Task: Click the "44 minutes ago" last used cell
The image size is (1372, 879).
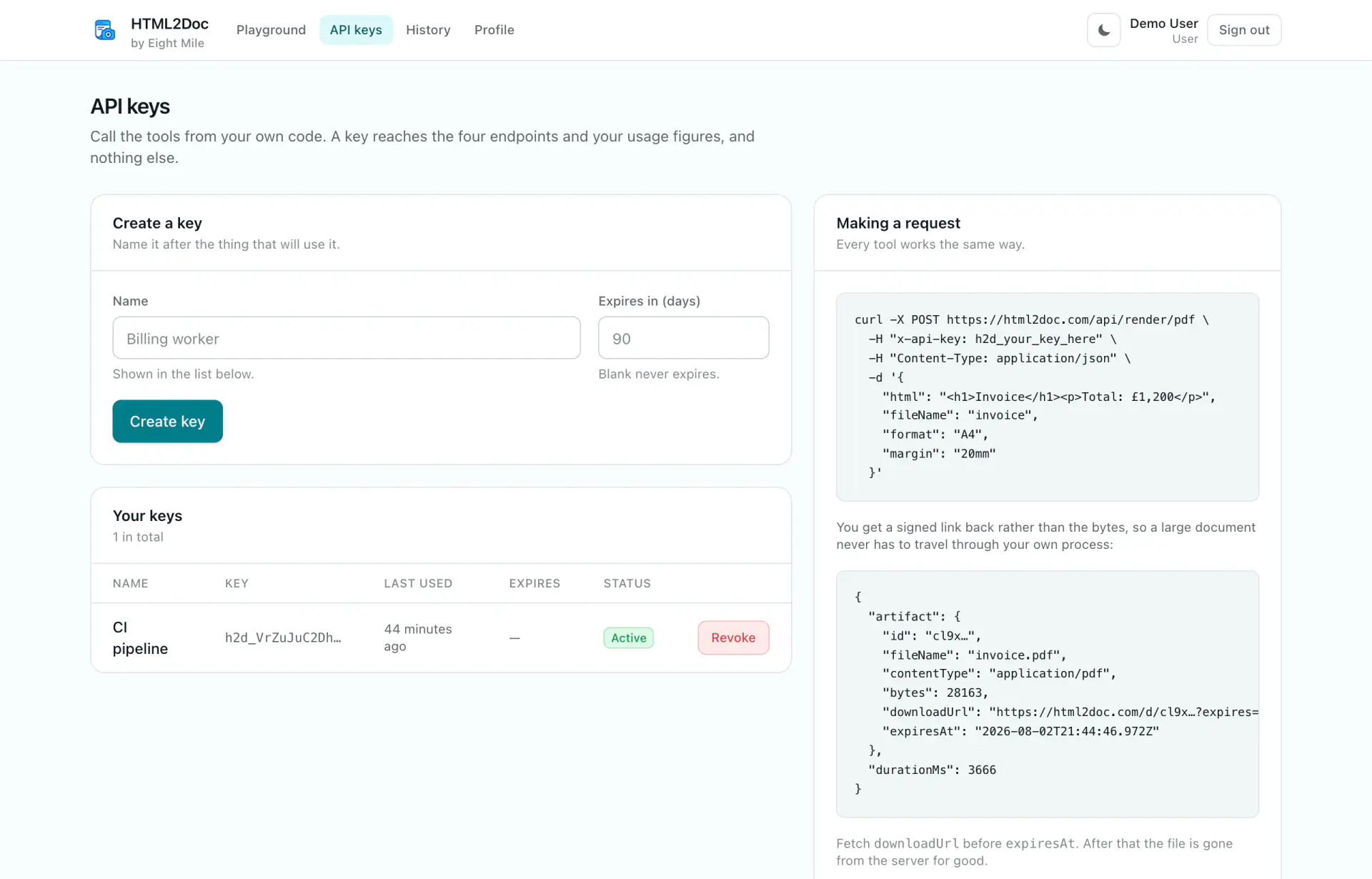Action: (418, 637)
